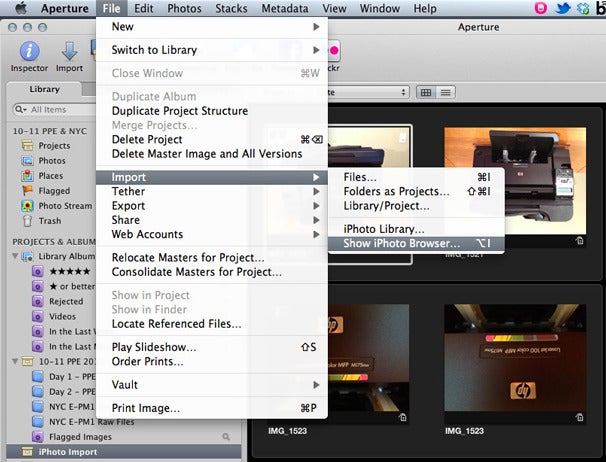
Task: Open the sort order popup menu
Action: coord(369,92)
